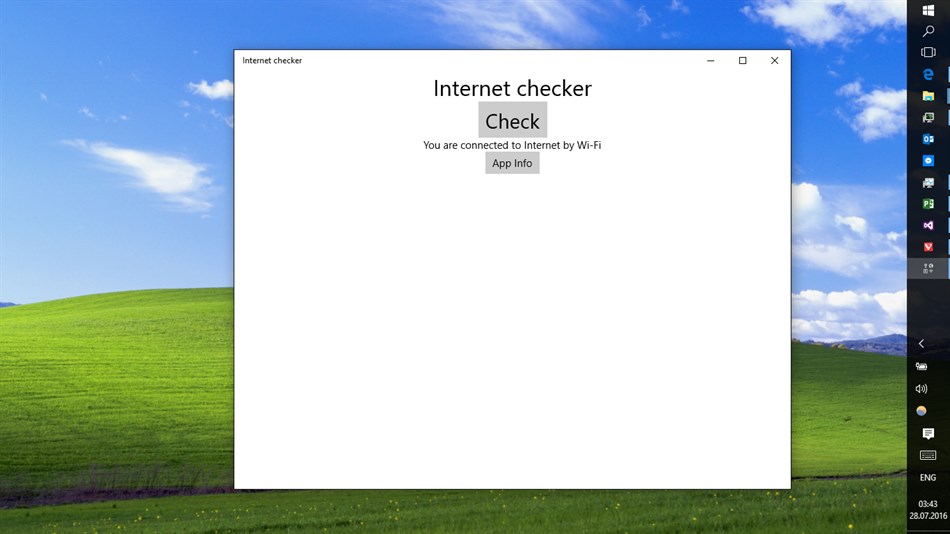Open the network status tray icon
This screenshot has height=534, width=950.
point(922,366)
